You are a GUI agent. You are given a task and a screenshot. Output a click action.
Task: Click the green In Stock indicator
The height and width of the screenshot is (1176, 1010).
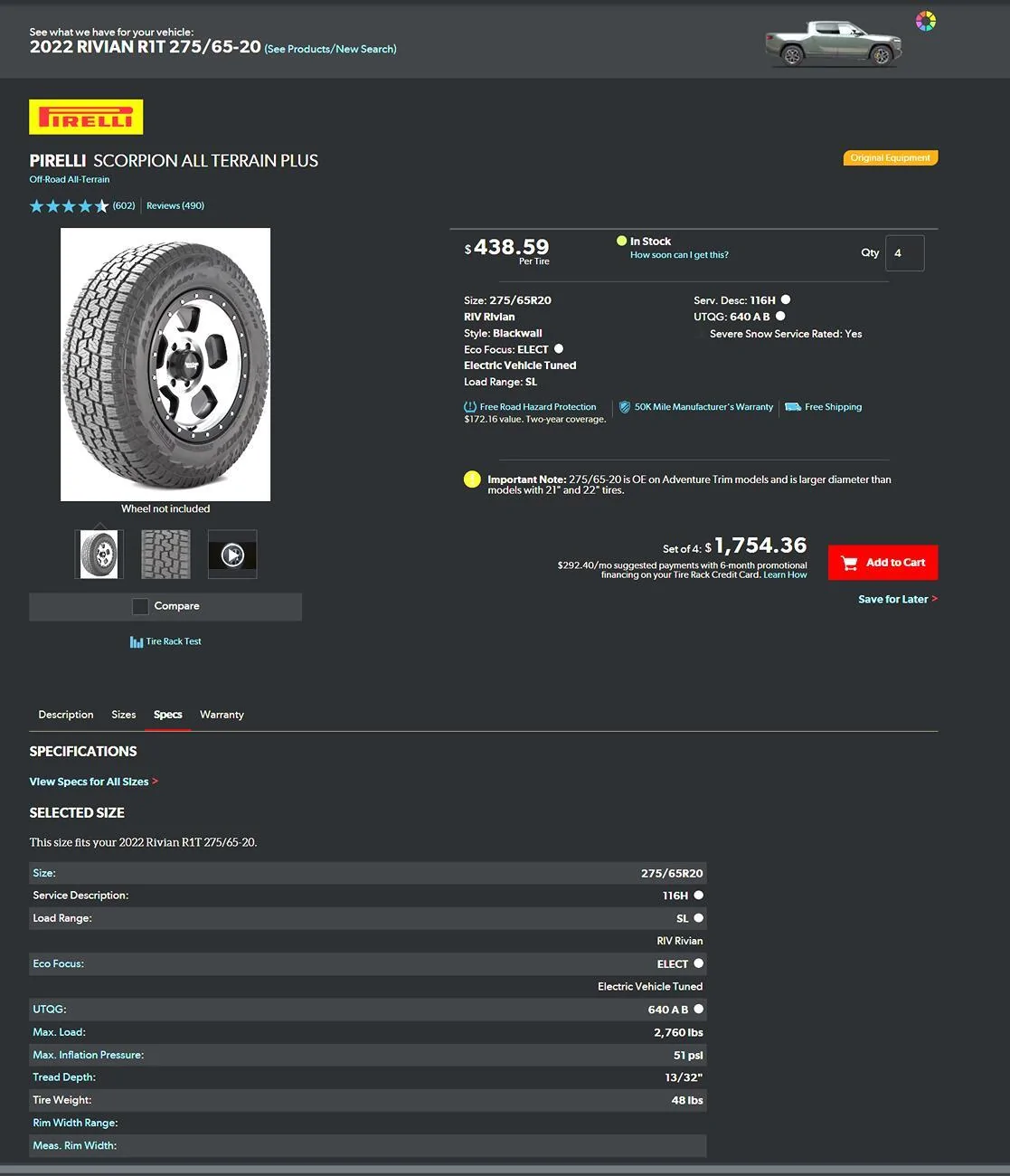622,241
